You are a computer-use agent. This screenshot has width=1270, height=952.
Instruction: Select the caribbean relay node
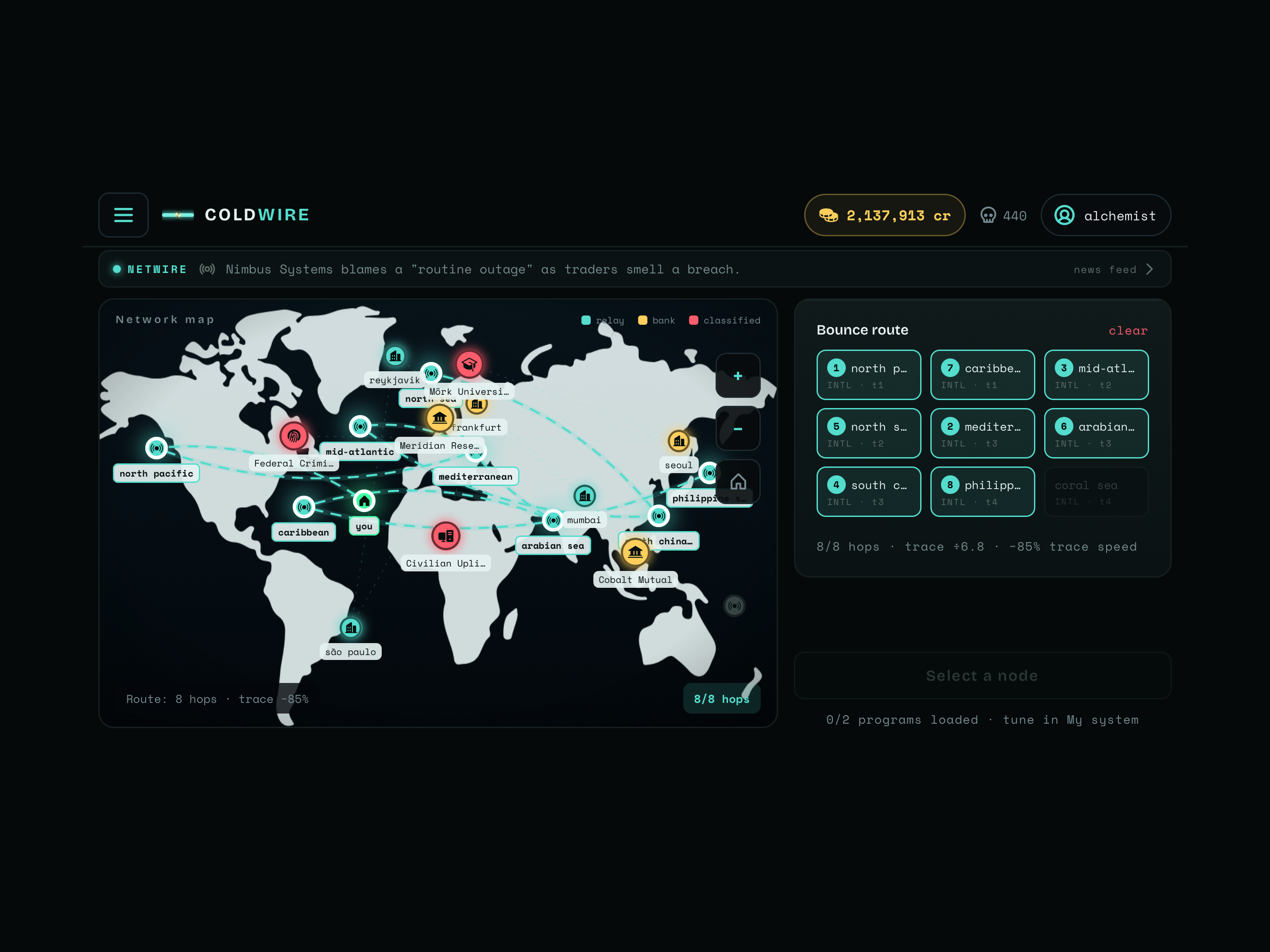click(x=304, y=507)
